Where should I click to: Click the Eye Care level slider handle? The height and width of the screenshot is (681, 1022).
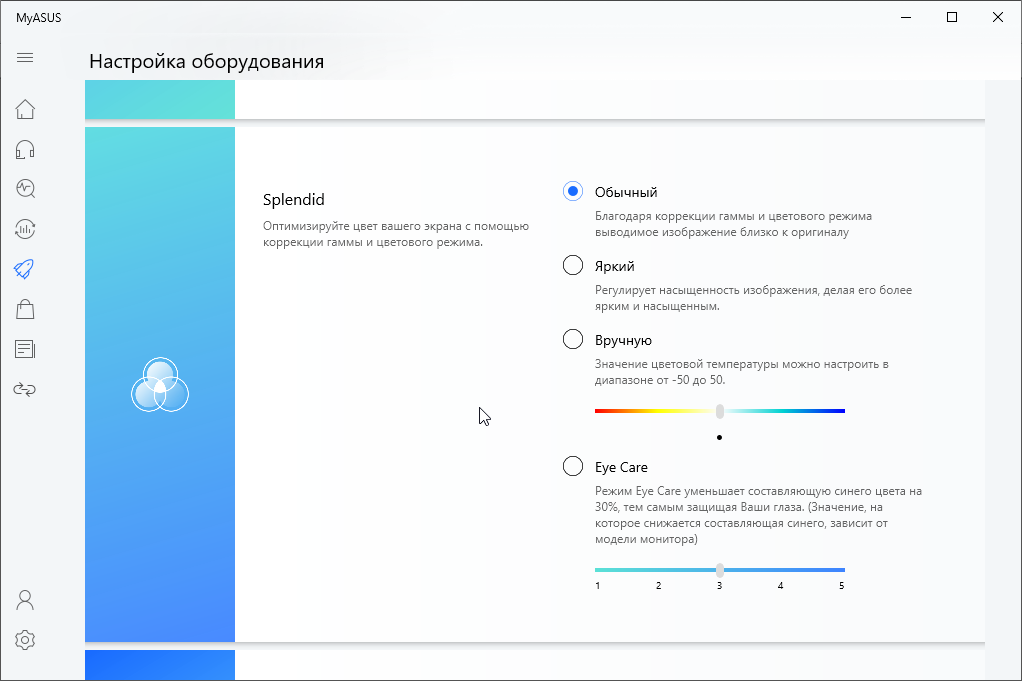click(720, 570)
